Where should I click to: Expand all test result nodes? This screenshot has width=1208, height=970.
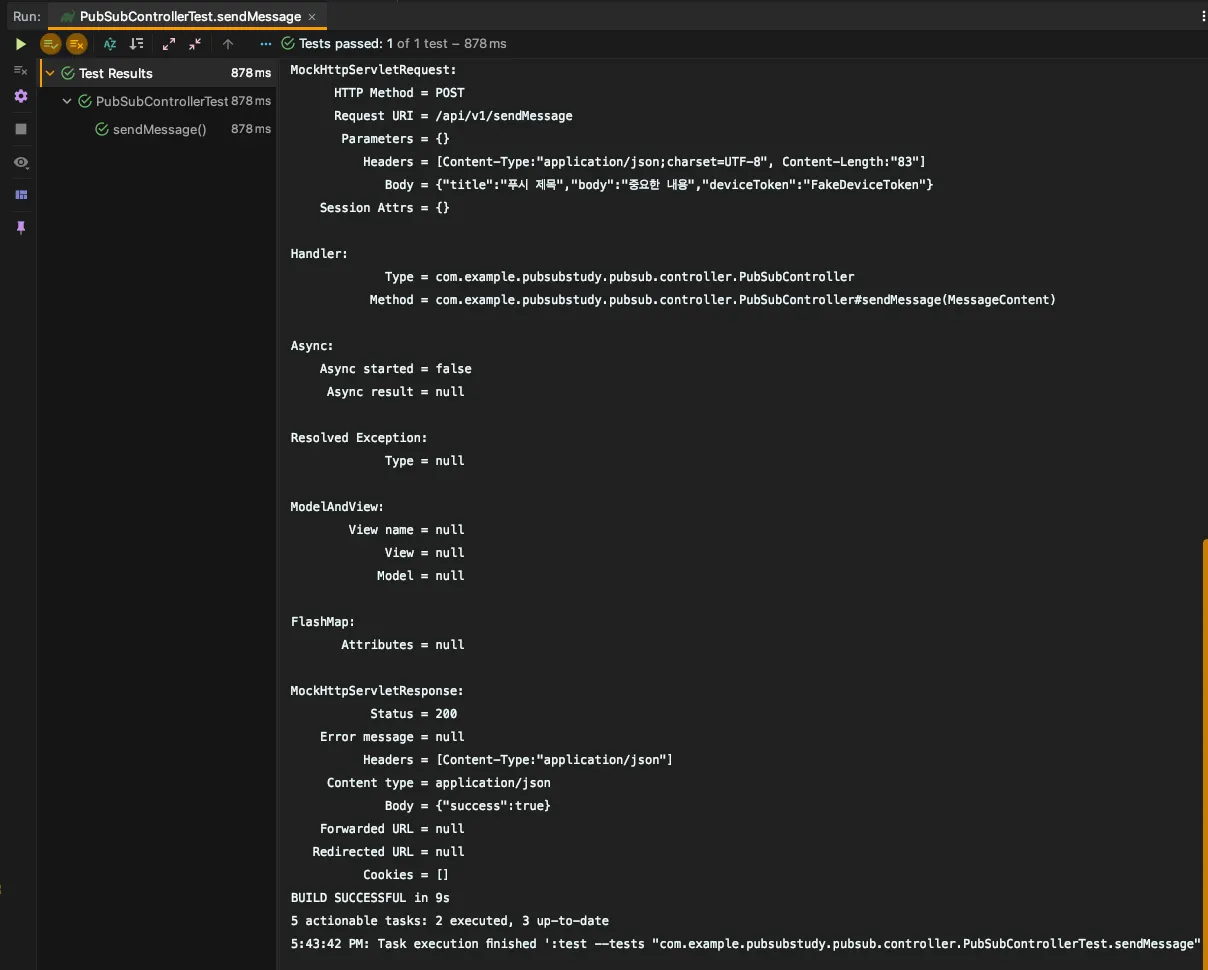[168, 44]
